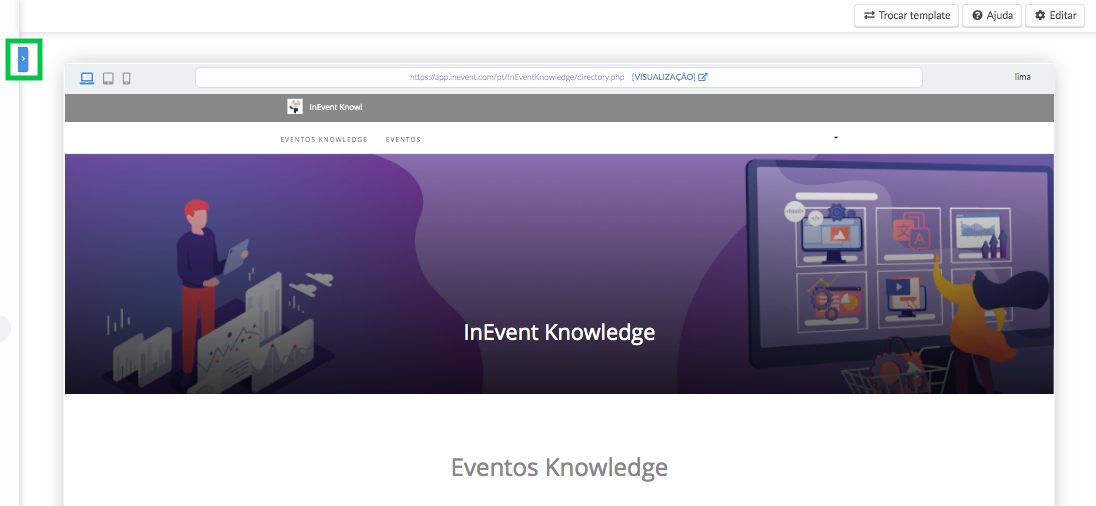Select desktop laptop preview icon
Image resolution: width=1096 pixels, height=506 pixels.
[87, 78]
